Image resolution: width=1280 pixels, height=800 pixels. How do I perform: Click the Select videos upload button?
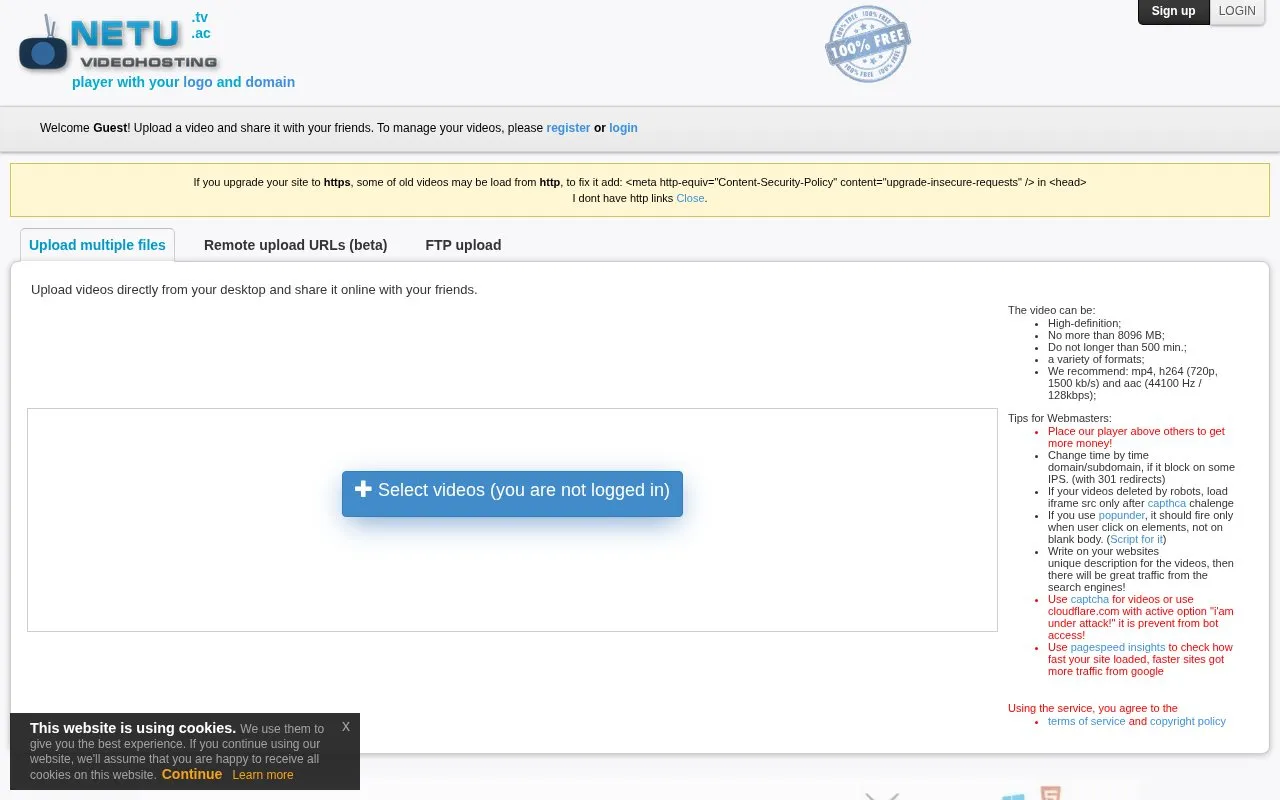coord(512,494)
